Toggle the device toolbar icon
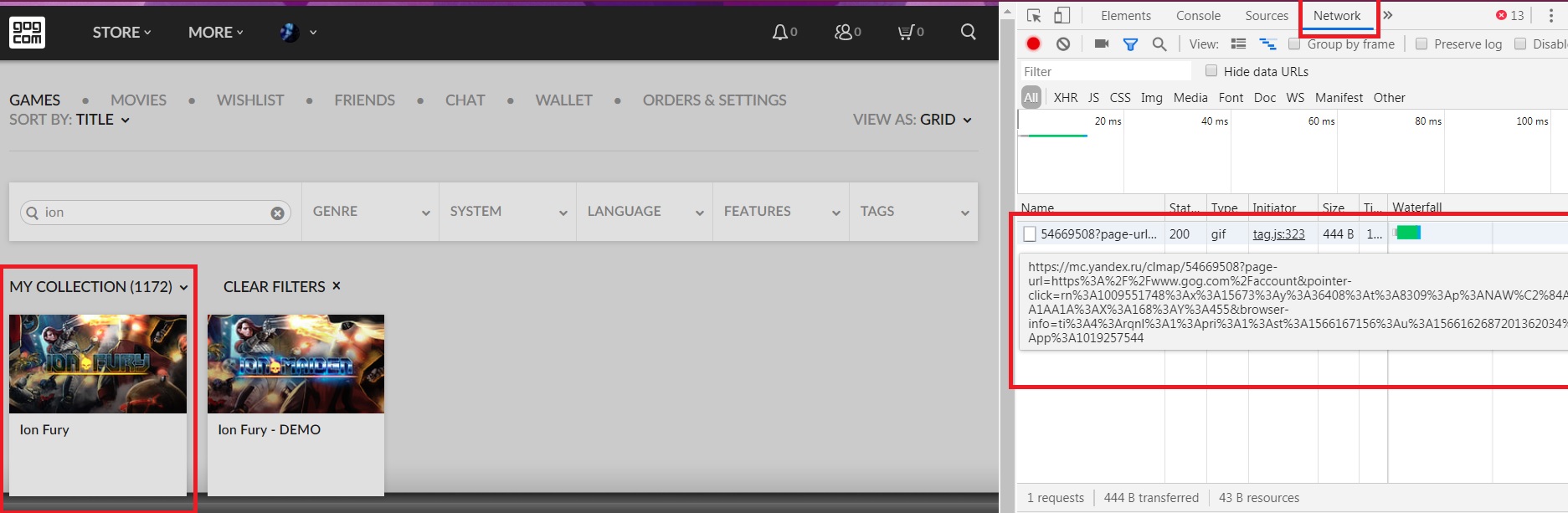The height and width of the screenshot is (513, 1568). point(1062,16)
